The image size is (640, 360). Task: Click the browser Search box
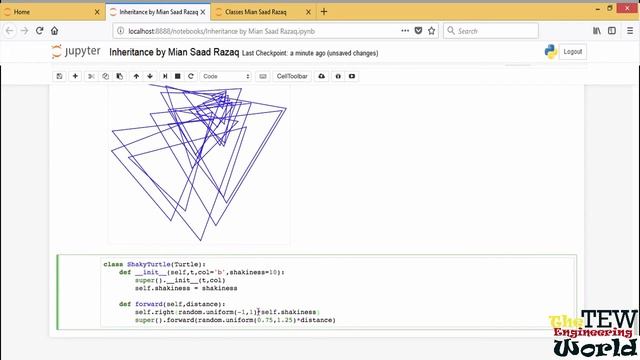[x=491, y=31]
